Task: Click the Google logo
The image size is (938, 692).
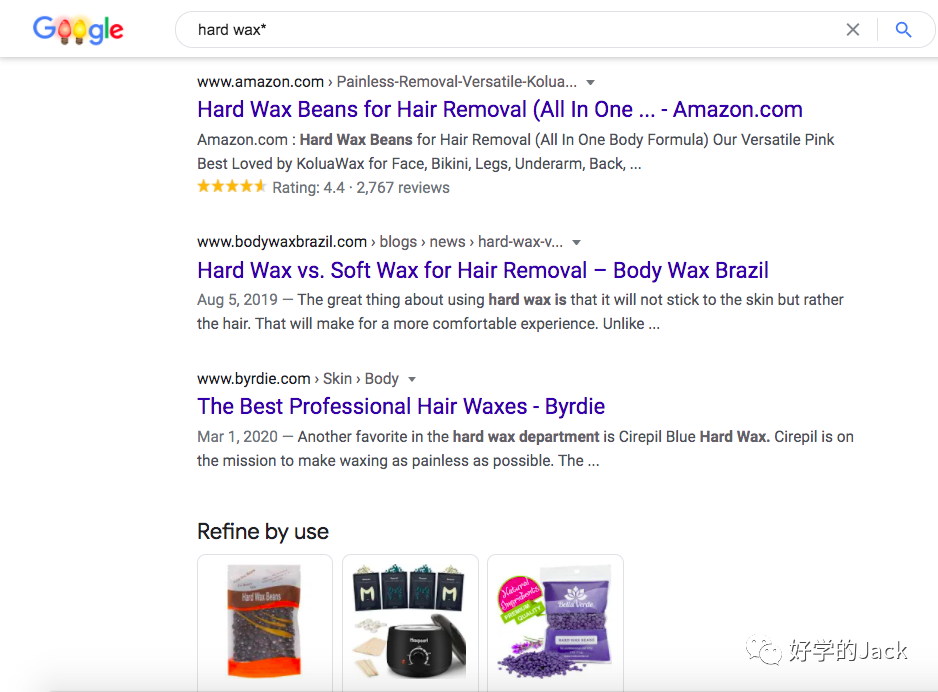Action: pos(78,30)
